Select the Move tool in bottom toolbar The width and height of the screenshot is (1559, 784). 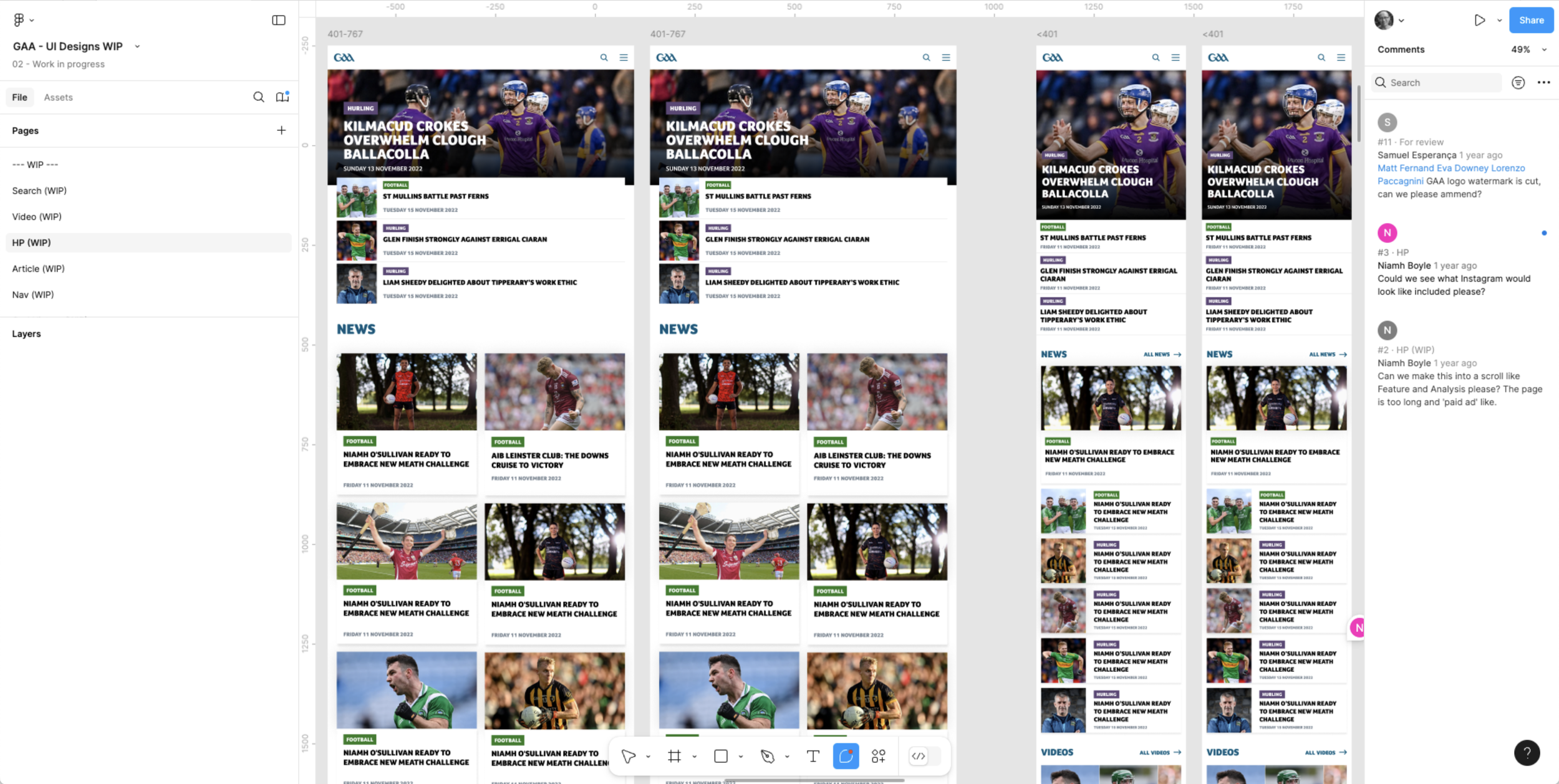(x=629, y=756)
